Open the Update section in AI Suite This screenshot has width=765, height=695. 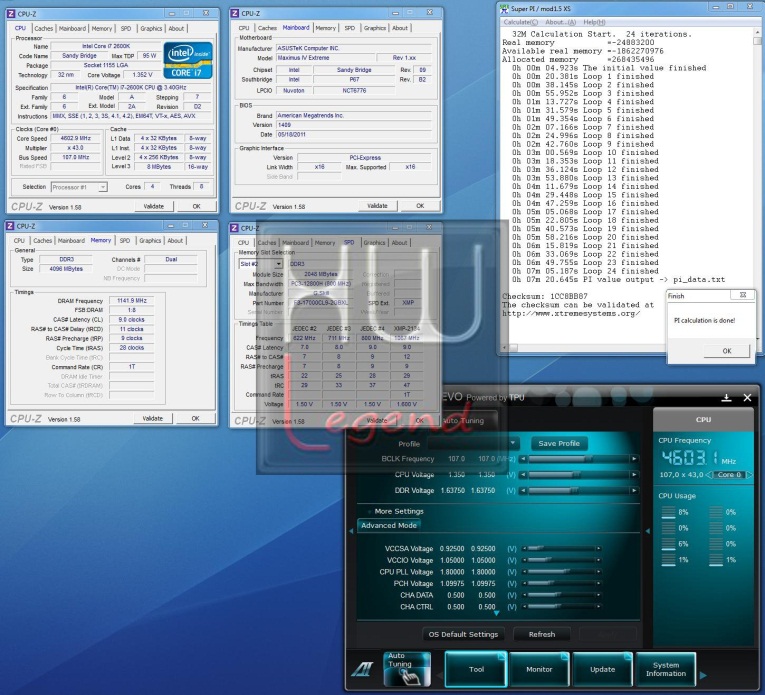pos(603,669)
